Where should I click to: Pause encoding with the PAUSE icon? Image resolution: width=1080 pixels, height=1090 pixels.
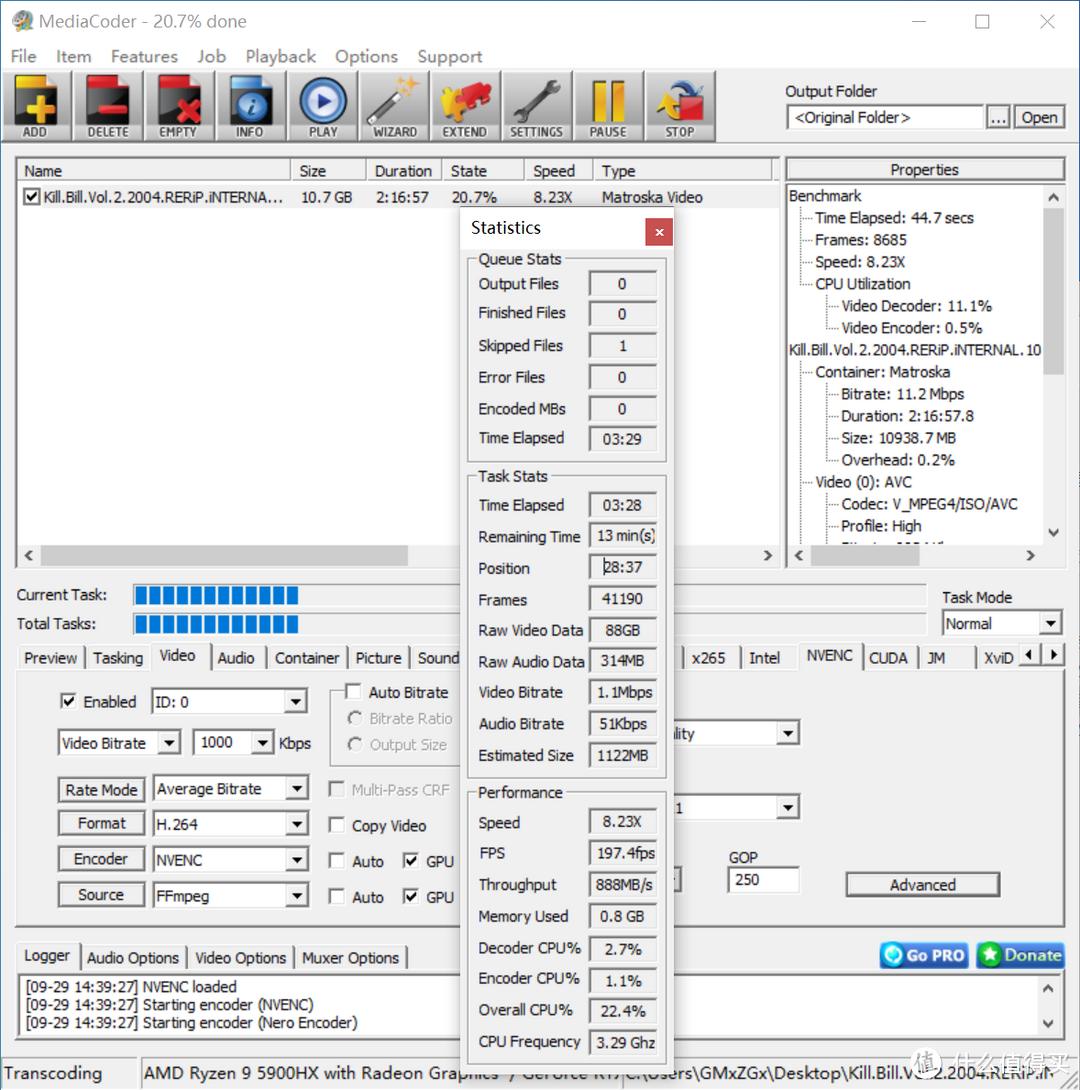tap(609, 105)
